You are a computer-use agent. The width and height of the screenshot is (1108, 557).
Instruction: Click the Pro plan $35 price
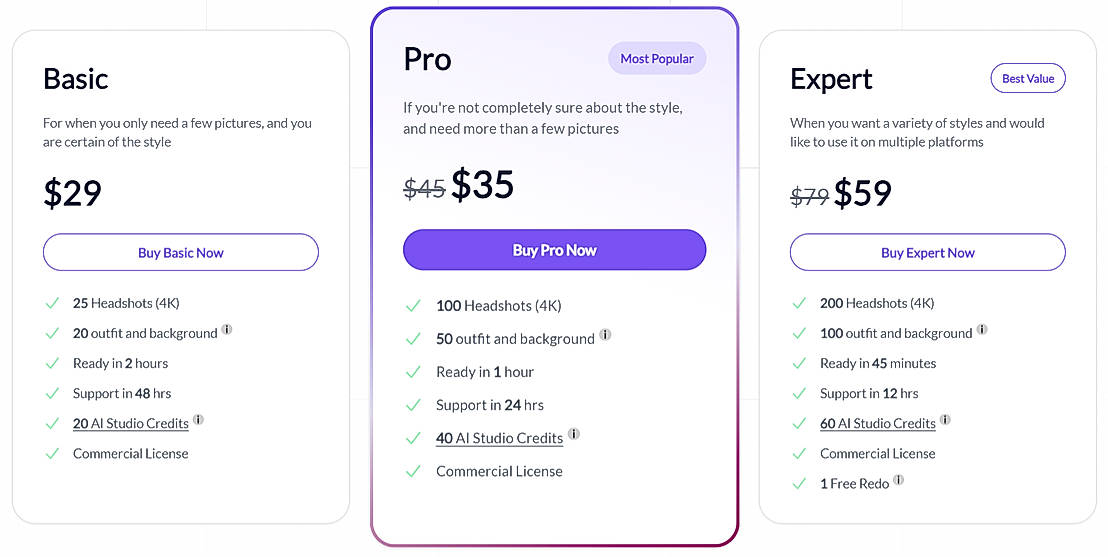pos(482,185)
